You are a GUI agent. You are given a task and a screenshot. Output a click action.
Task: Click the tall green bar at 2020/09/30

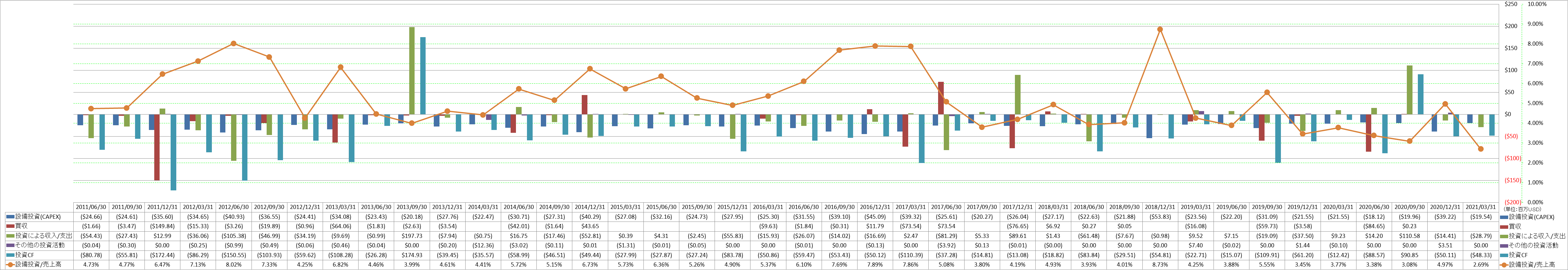tap(1410, 90)
